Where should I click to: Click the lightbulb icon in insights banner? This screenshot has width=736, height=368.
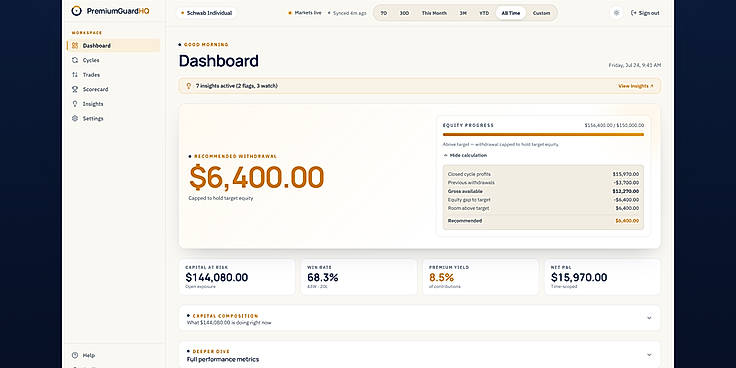189,86
